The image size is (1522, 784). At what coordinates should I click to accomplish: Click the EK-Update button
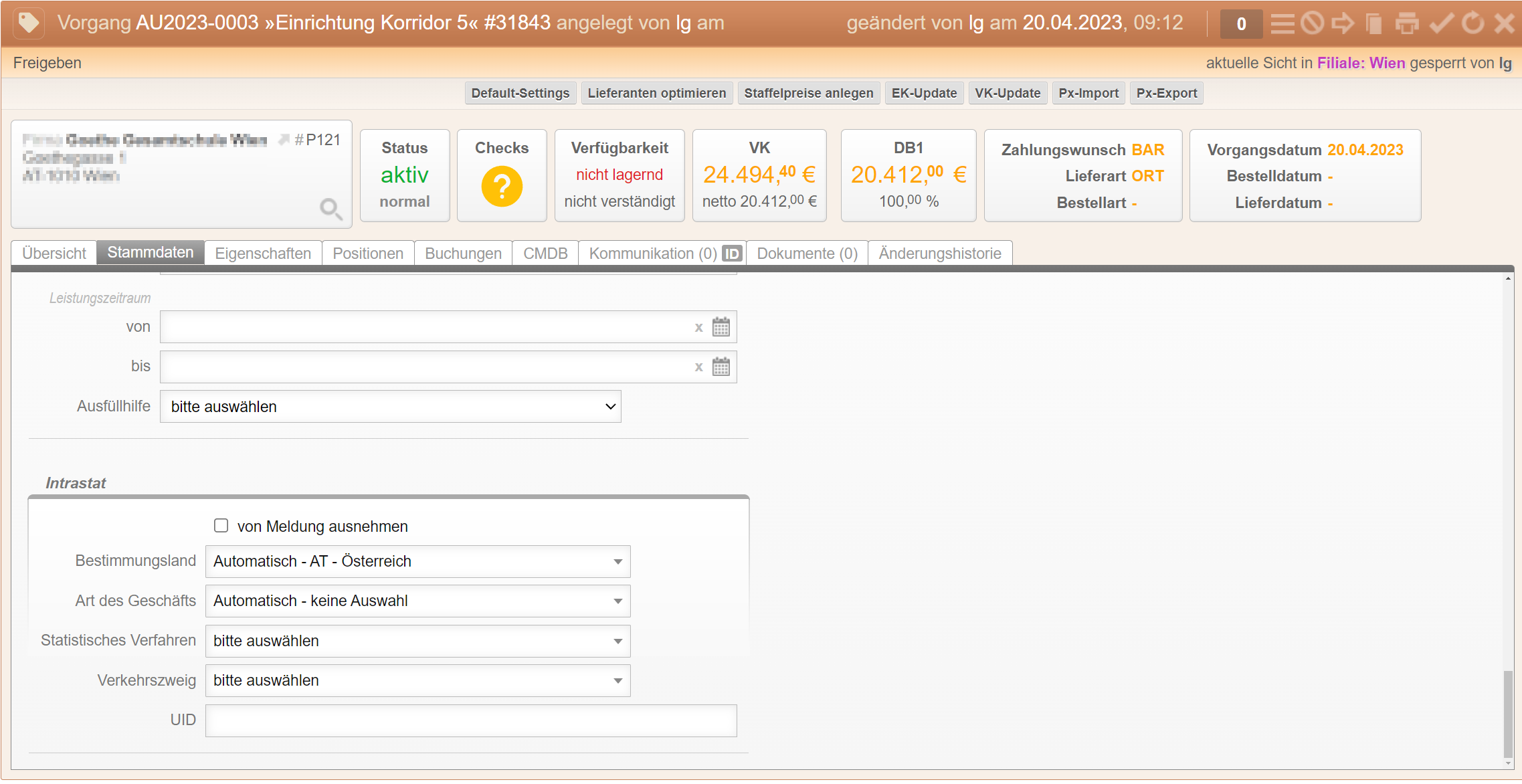[924, 93]
